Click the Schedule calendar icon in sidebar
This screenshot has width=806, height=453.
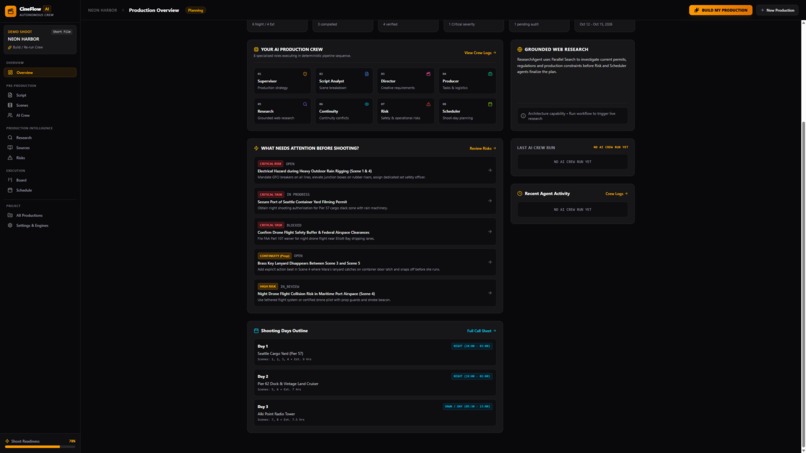[x=10, y=190]
